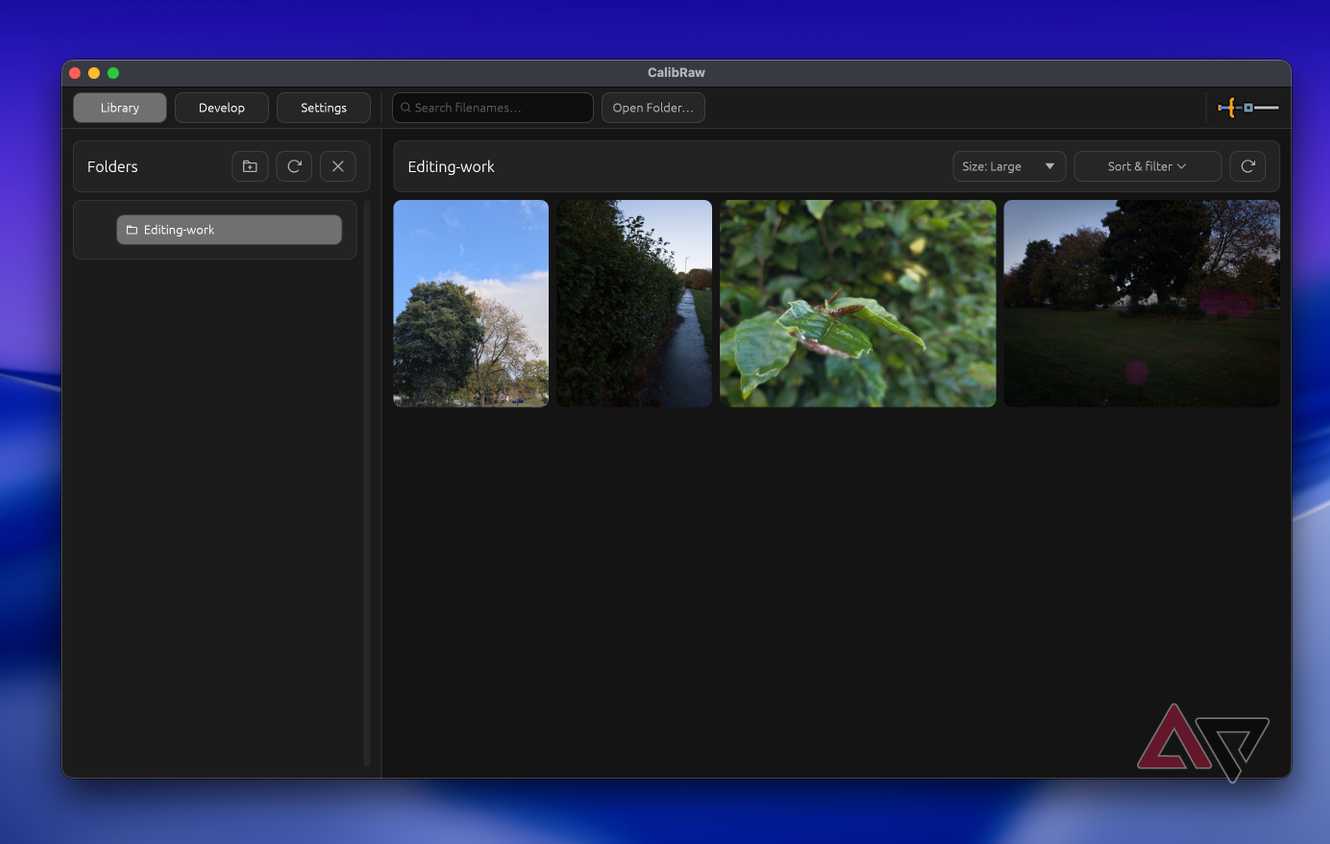Select the green leaf close-up thumbnail

858,303
